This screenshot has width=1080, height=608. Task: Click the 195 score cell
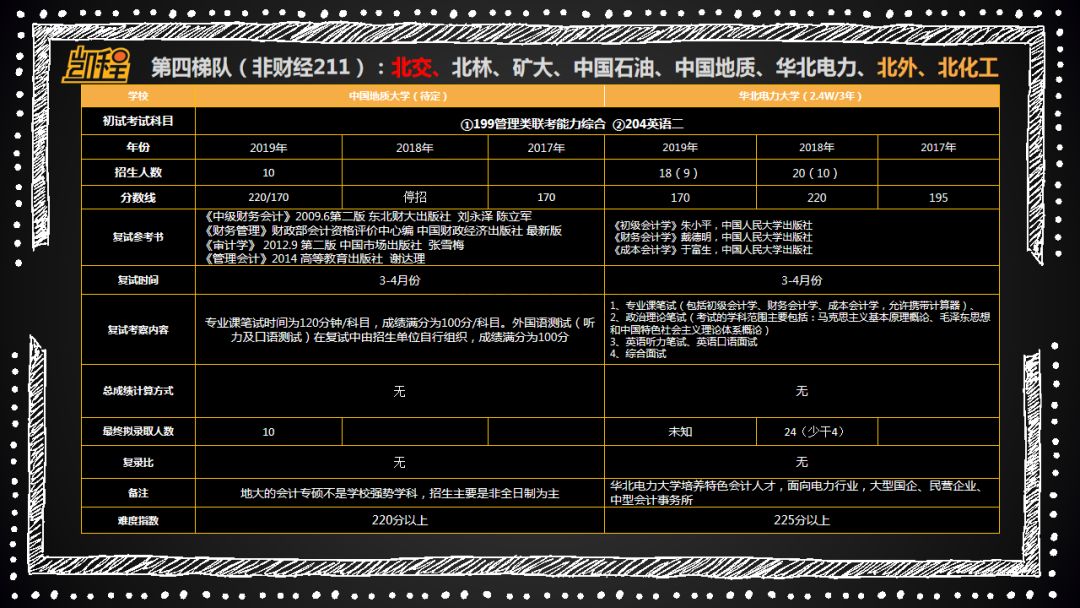(938, 198)
